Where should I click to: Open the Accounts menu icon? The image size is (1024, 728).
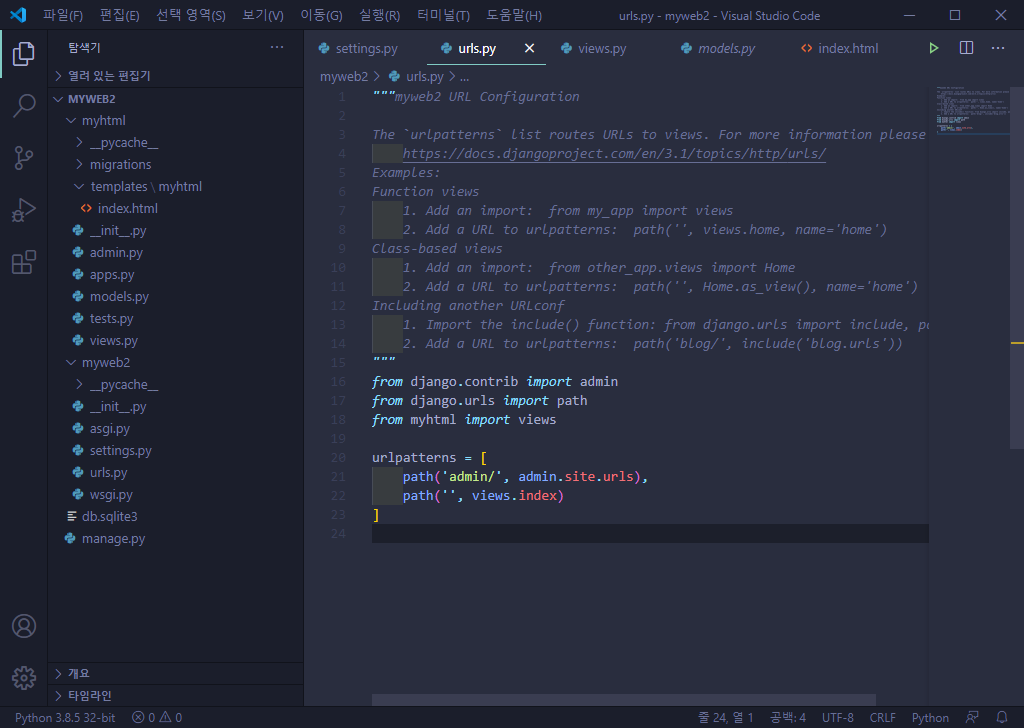point(24,626)
